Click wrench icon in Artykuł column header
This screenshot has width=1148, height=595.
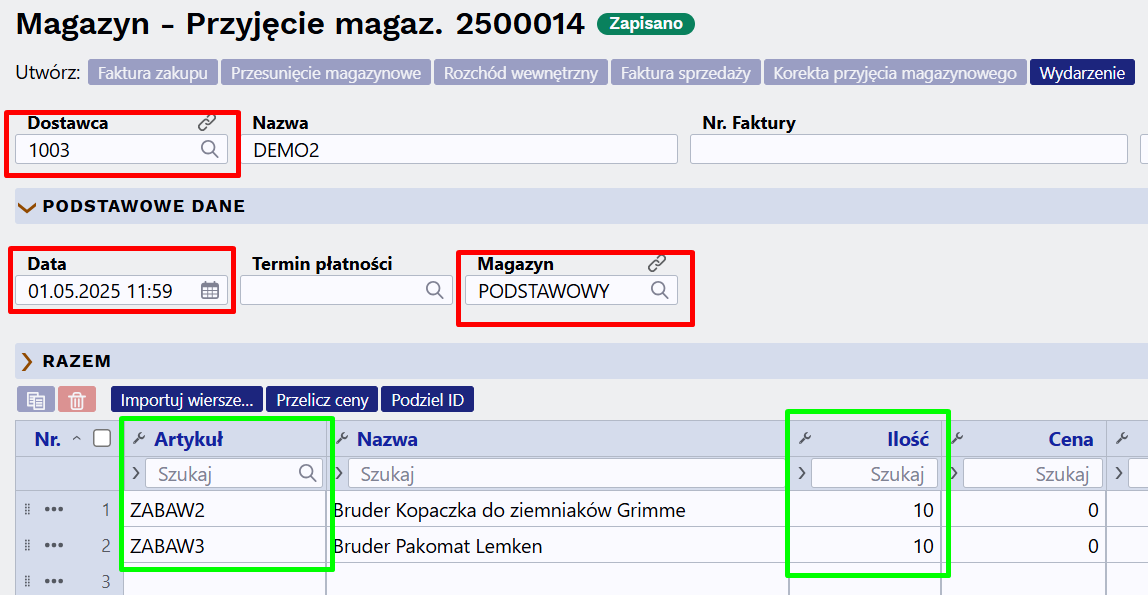point(139,438)
